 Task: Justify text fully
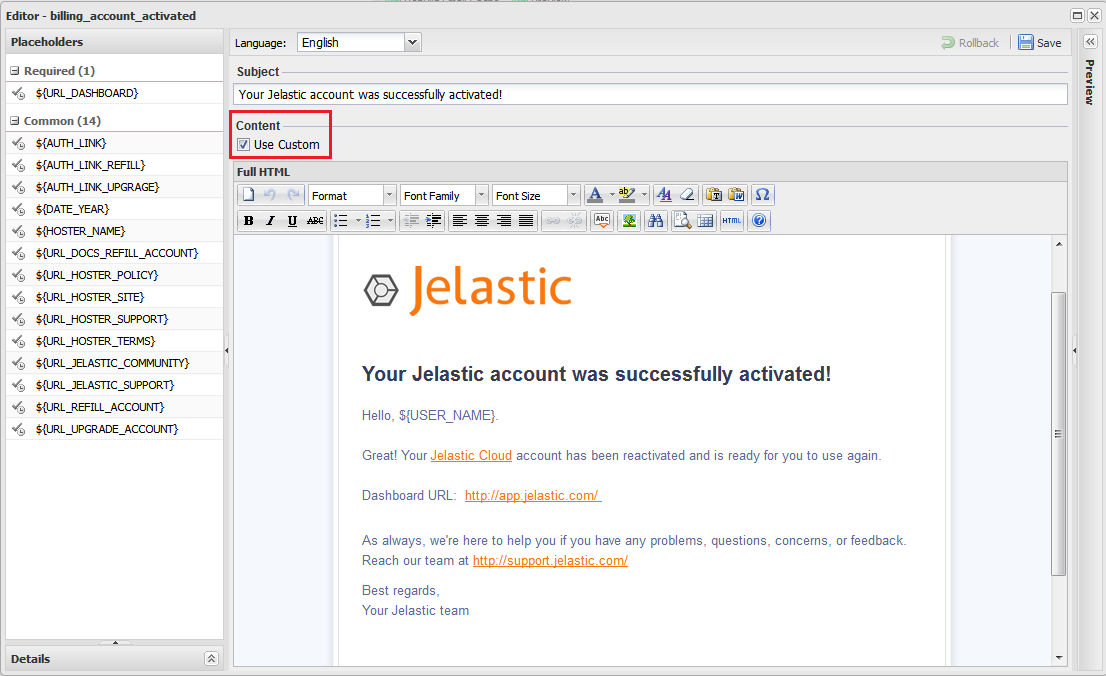click(x=526, y=221)
